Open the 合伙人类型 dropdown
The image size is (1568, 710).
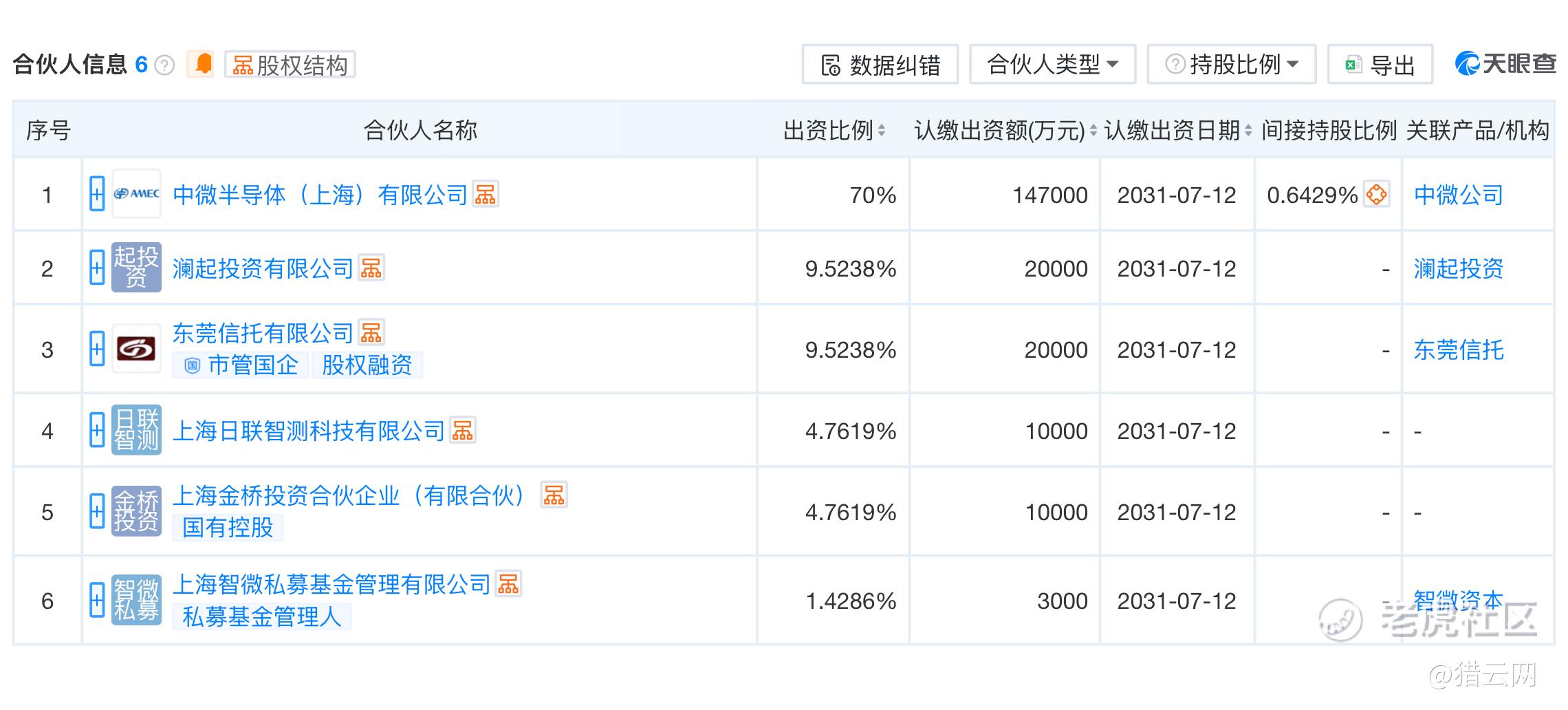pos(1052,65)
